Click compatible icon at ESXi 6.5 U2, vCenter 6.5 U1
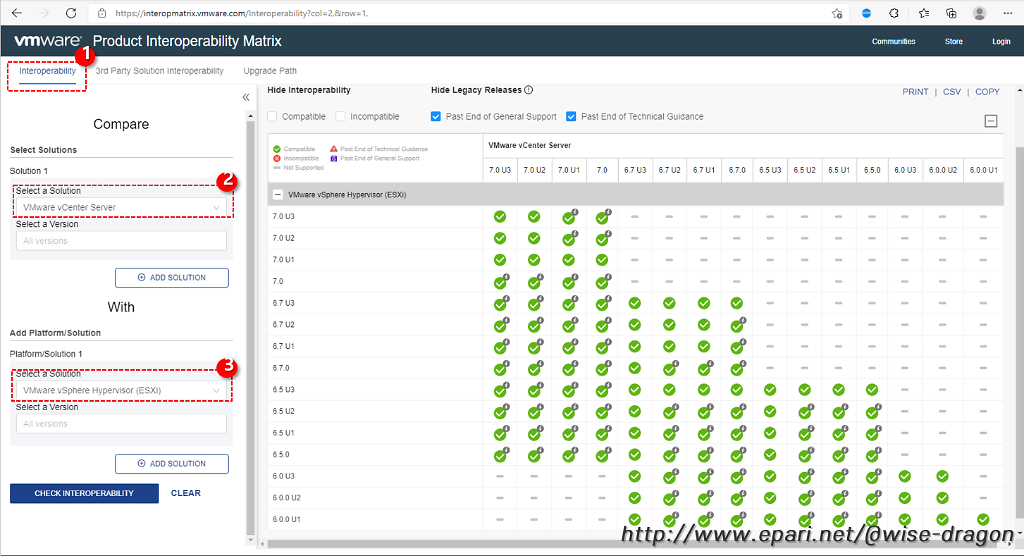1024x556 pixels. (x=840, y=412)
